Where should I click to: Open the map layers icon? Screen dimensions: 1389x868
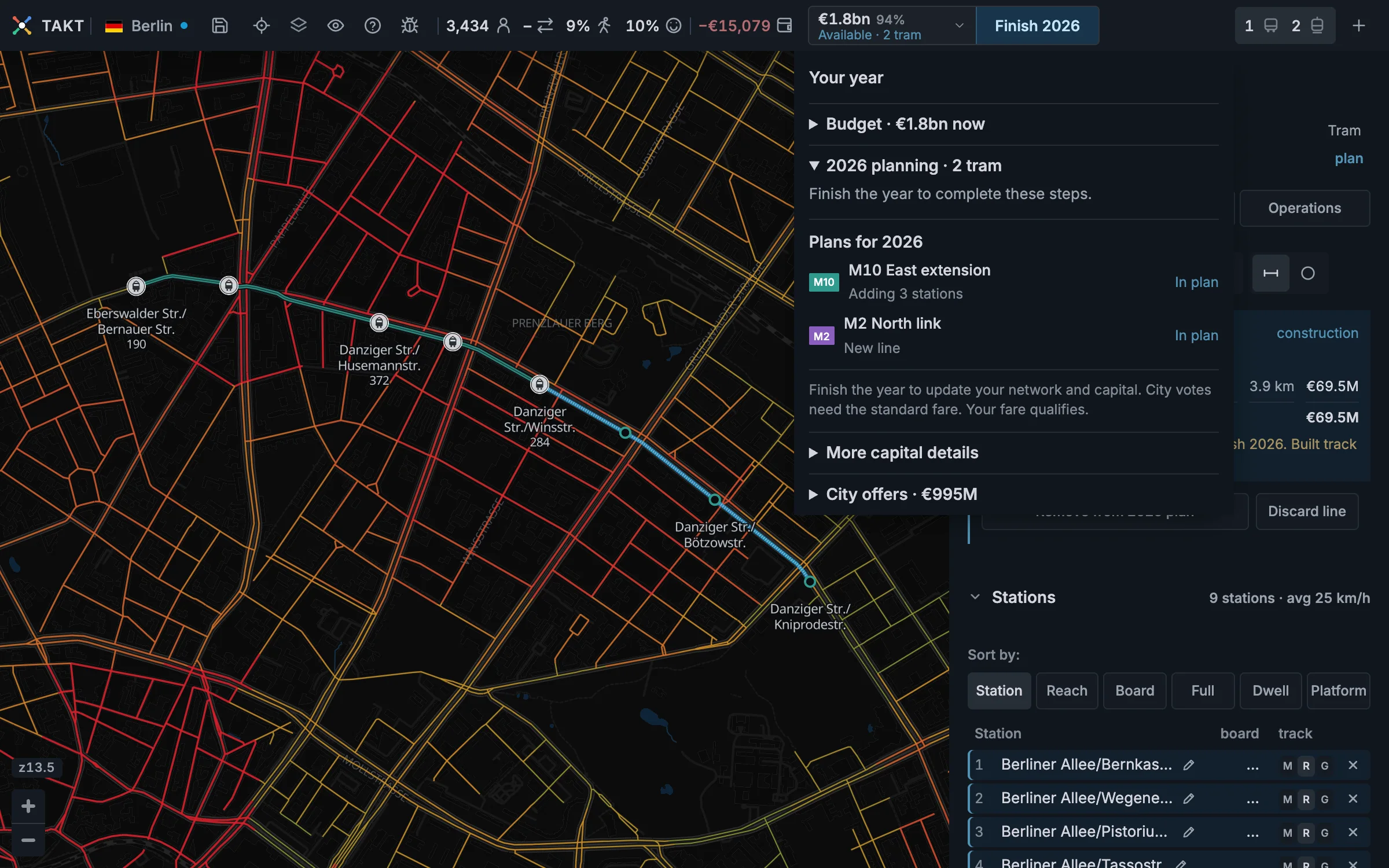299,25
